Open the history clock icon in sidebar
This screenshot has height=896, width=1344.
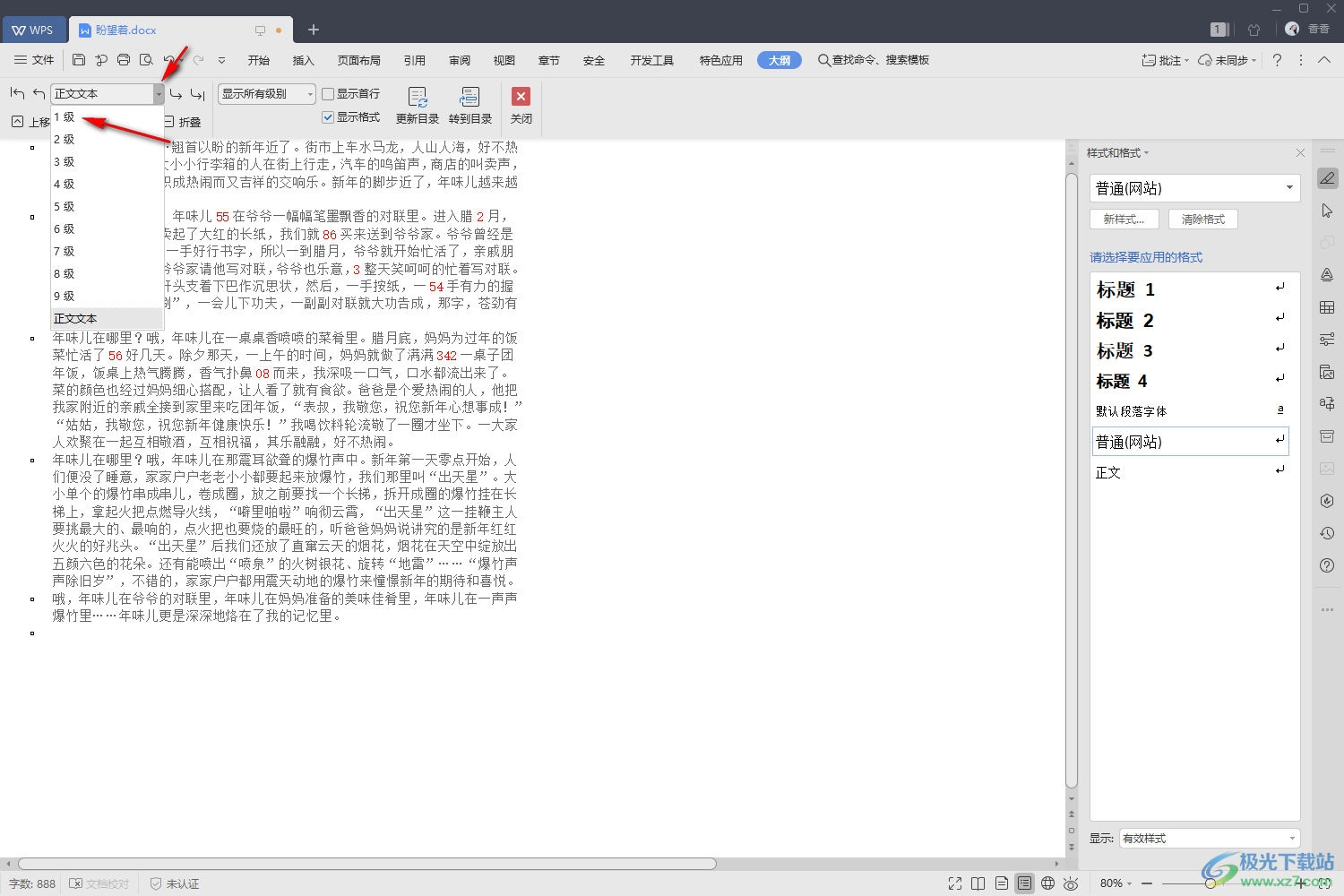[x=1327, y=533]
